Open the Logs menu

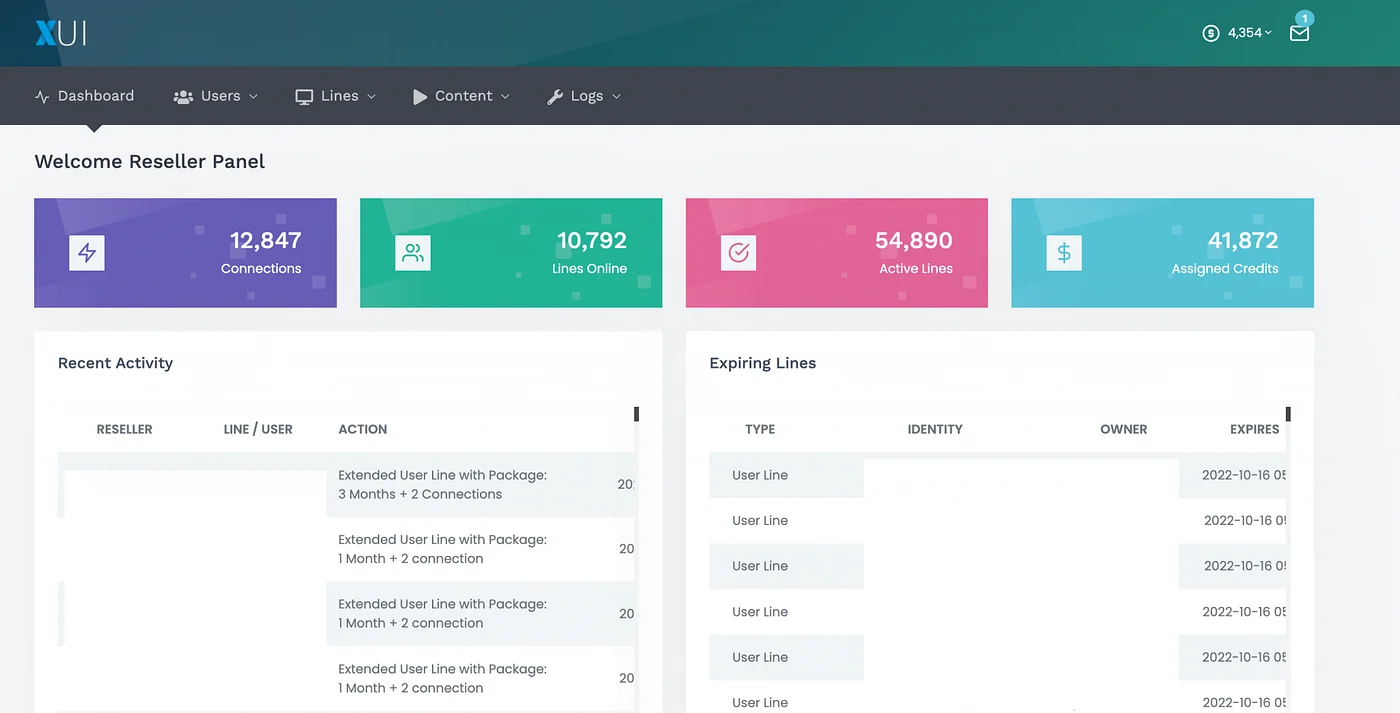[x=587, y=95]
